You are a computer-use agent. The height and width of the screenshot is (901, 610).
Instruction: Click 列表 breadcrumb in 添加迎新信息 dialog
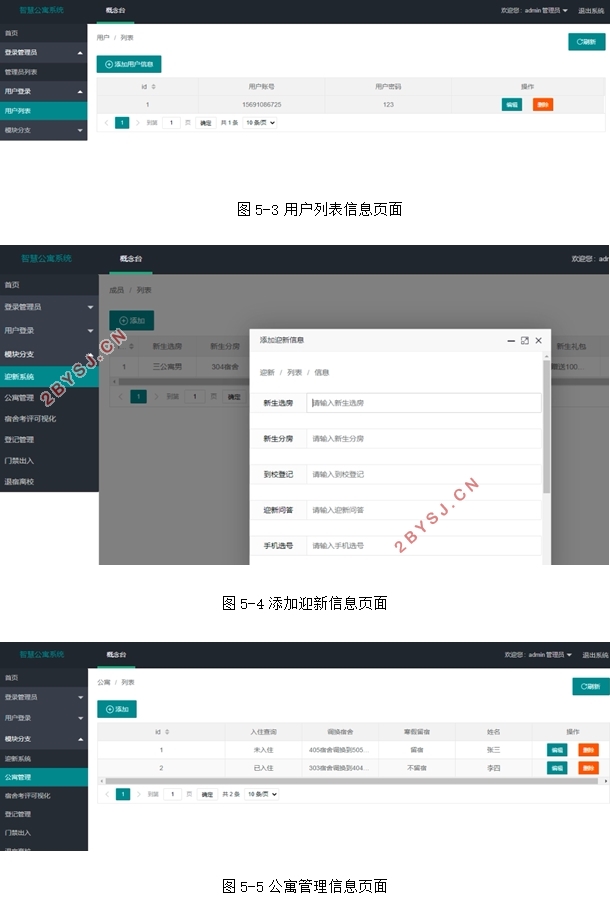[x=294, y=372]
